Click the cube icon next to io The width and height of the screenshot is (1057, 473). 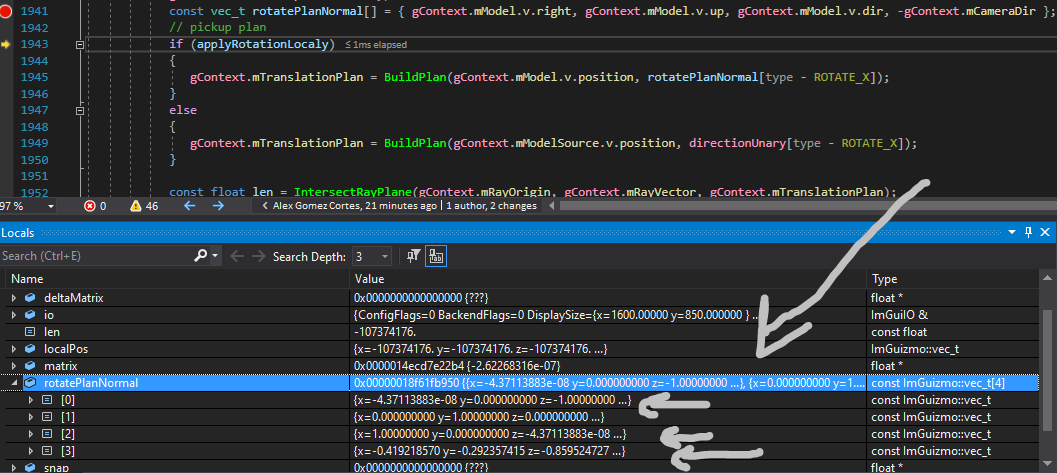(30, 315)
